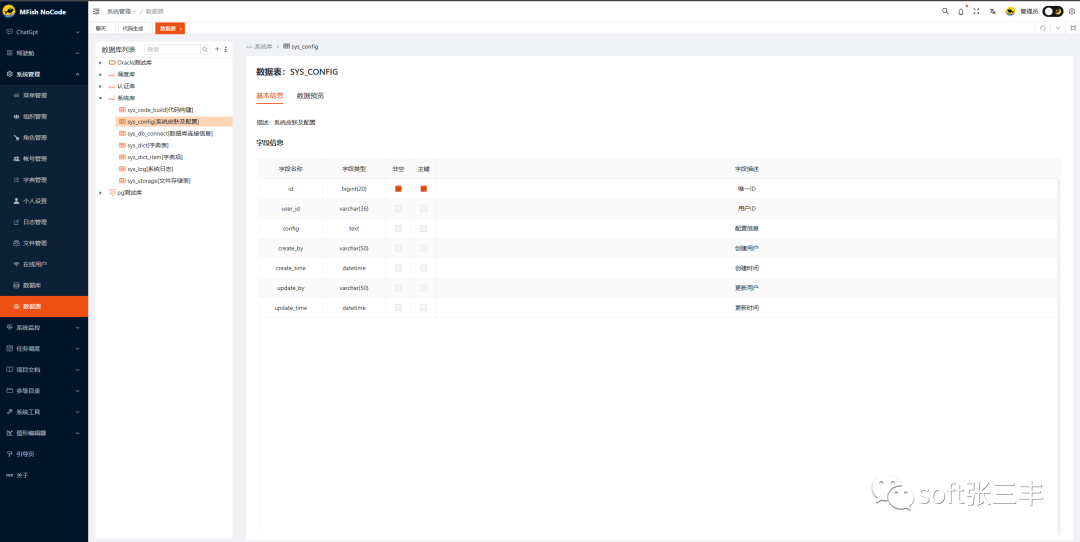Toggle 主键 checkbox for update_time row

pyautogui.click(x=424, y=308)
